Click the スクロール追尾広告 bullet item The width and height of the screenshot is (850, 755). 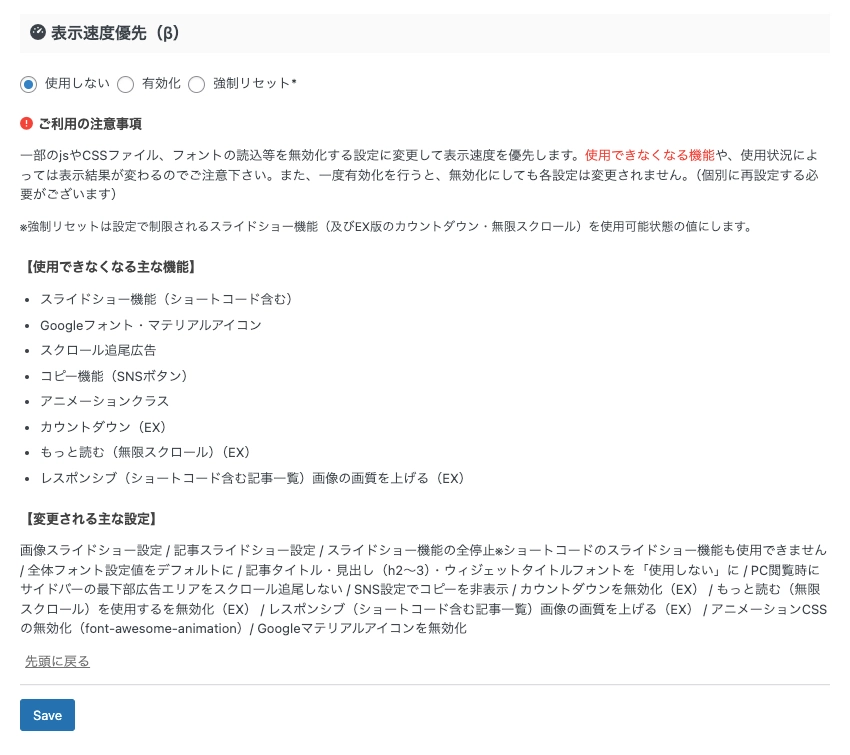pyautogui.click(x=98, y=350)
